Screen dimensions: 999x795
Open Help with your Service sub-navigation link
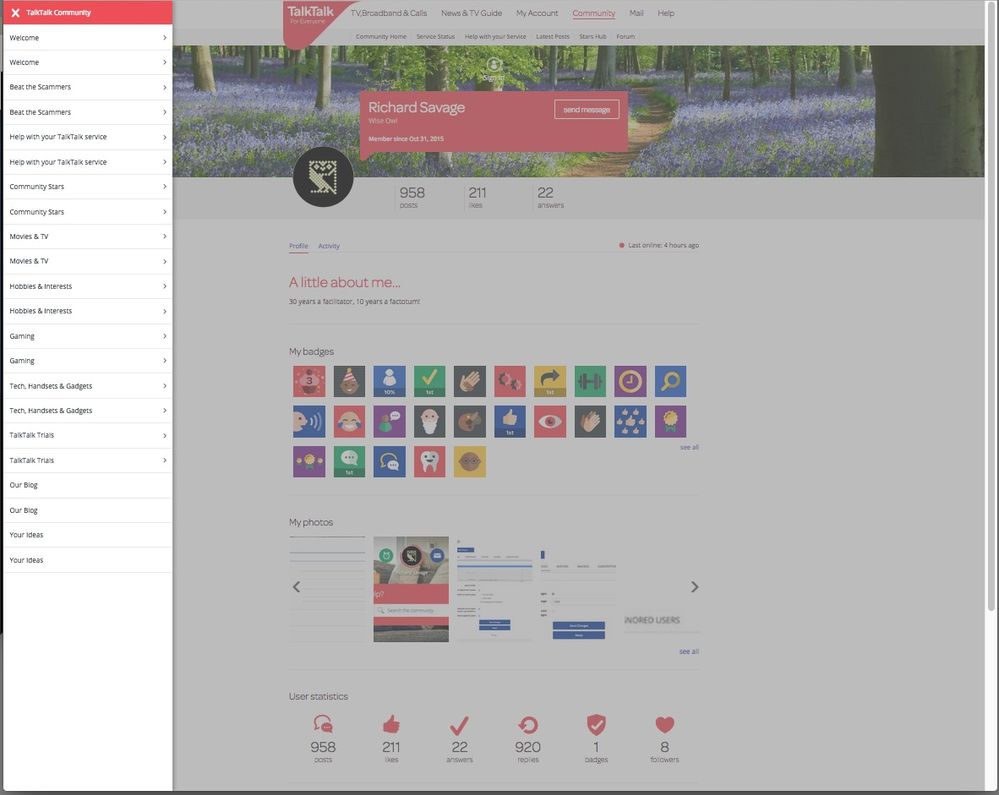pos(495,37)
